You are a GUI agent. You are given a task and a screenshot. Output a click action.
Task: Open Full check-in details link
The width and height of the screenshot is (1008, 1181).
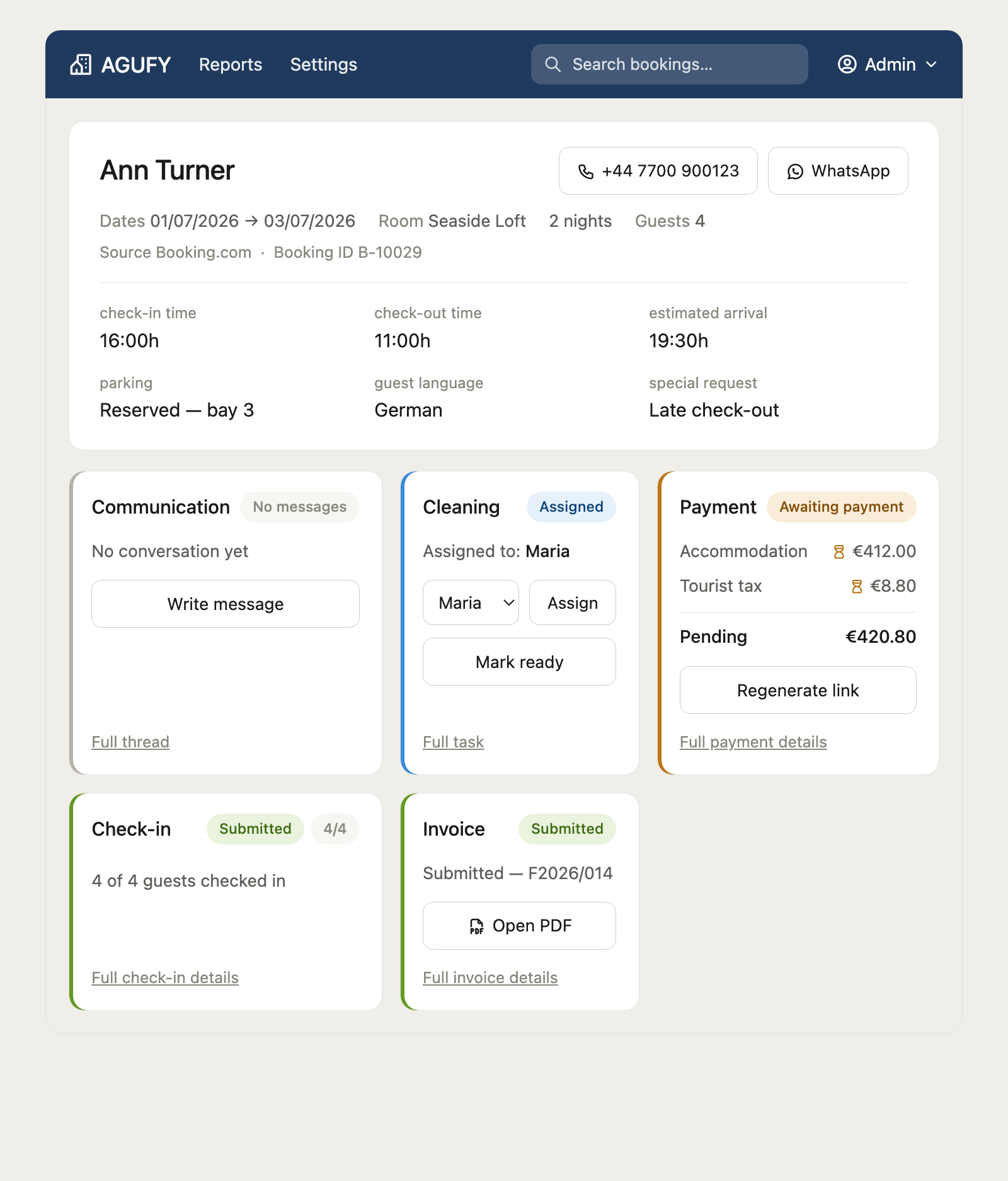165,977
